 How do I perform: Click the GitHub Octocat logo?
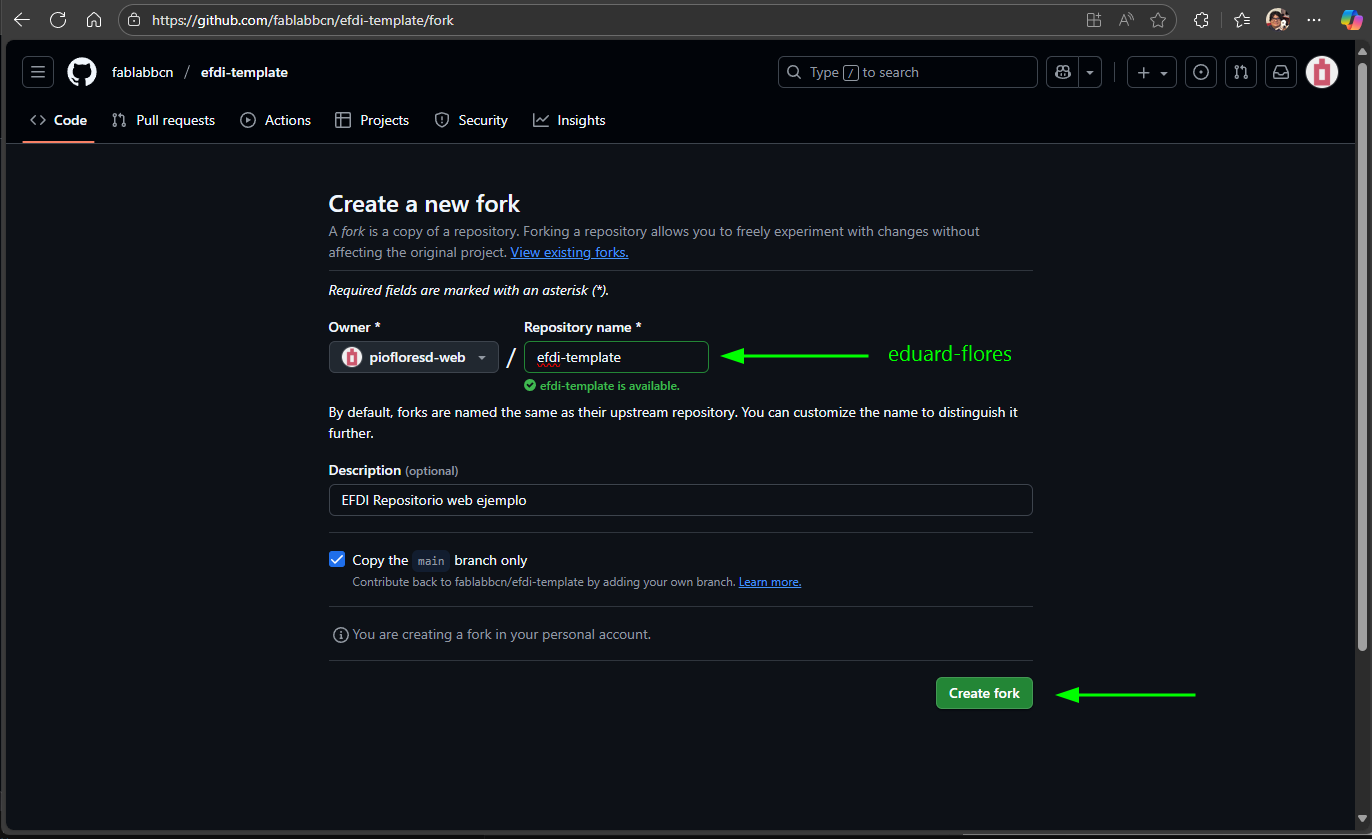point(81,72)
